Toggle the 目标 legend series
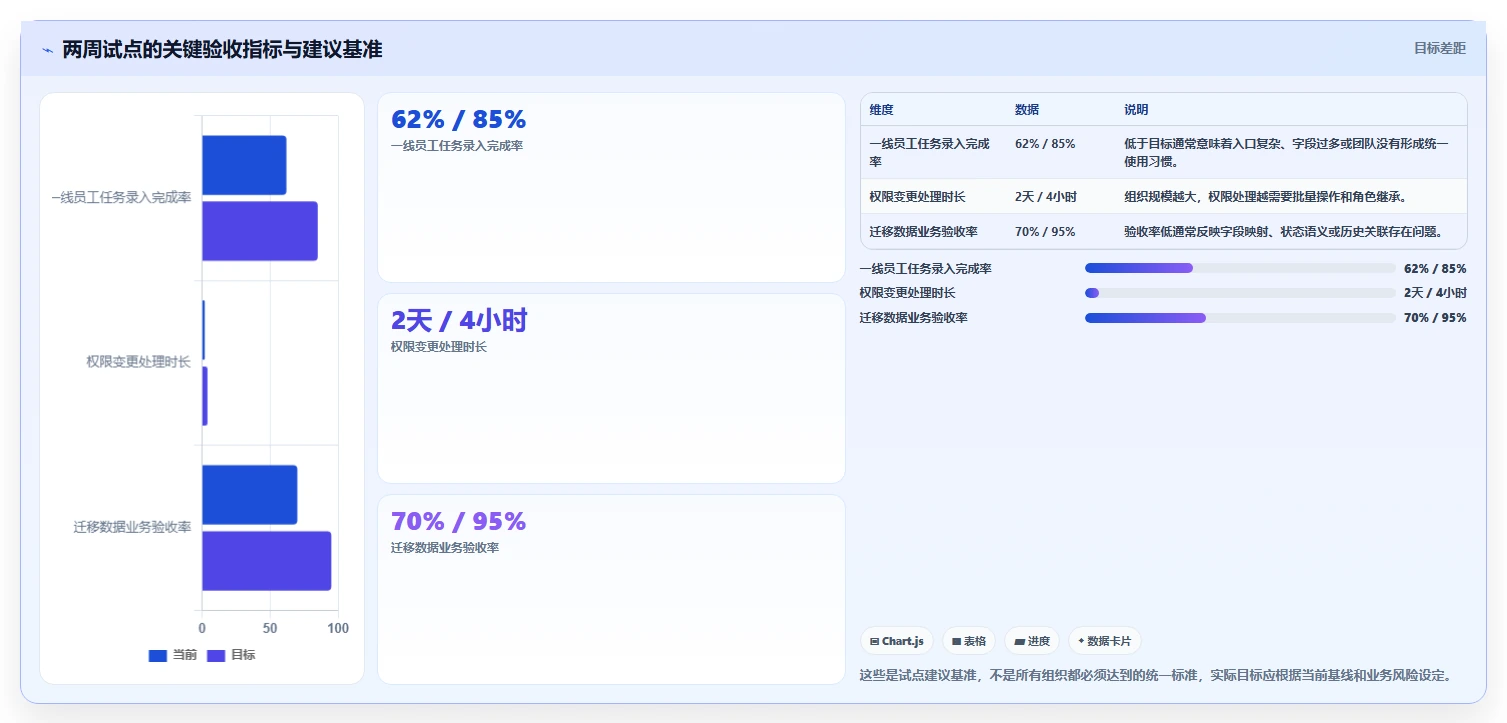 [x=231, y=655]
